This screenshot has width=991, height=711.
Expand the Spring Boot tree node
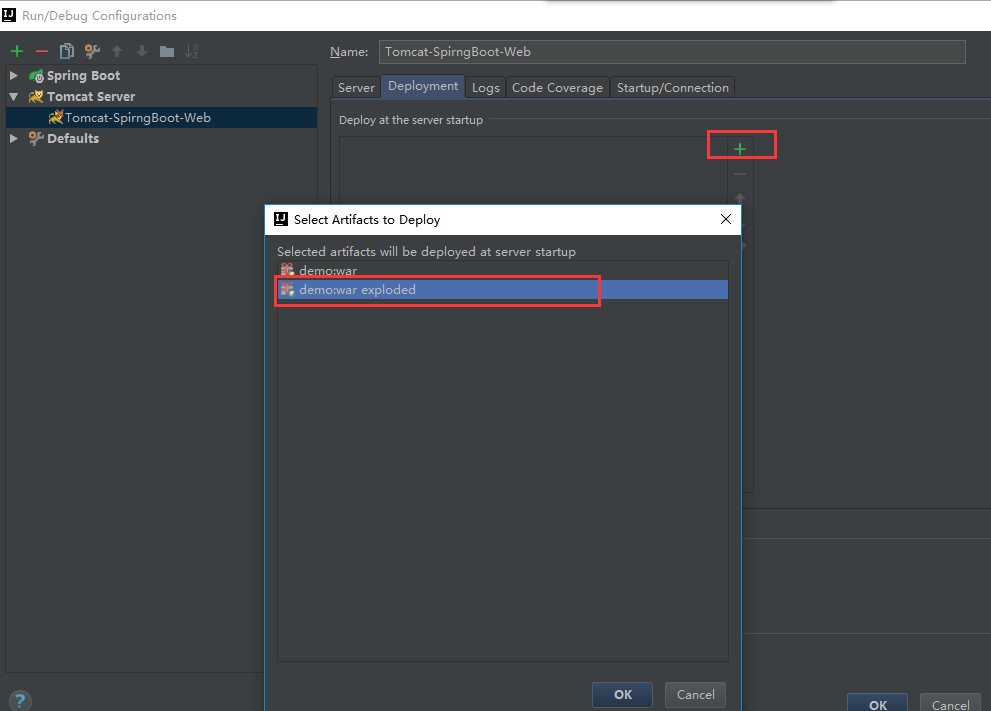(x=14, y=76)
